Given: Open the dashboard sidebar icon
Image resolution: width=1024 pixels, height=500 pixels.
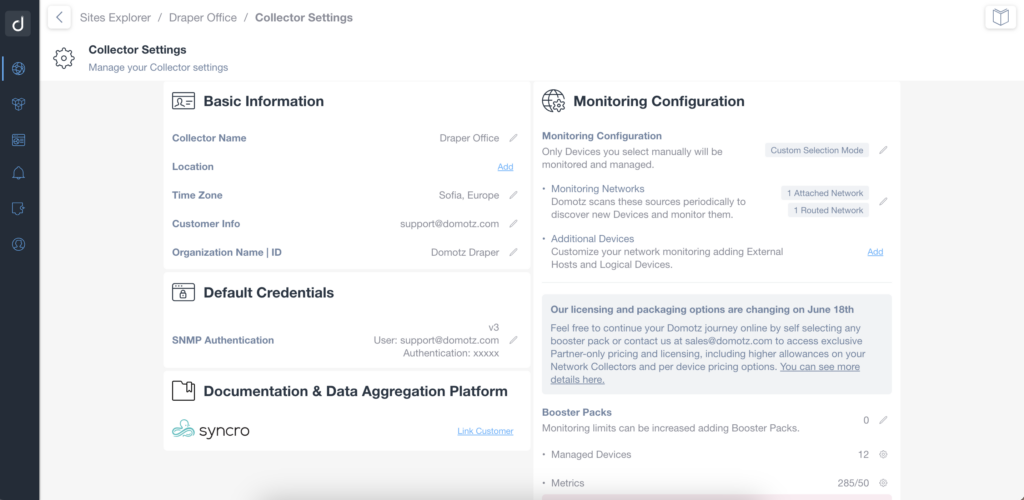Looking at the screenshot, I should [18, 140].
